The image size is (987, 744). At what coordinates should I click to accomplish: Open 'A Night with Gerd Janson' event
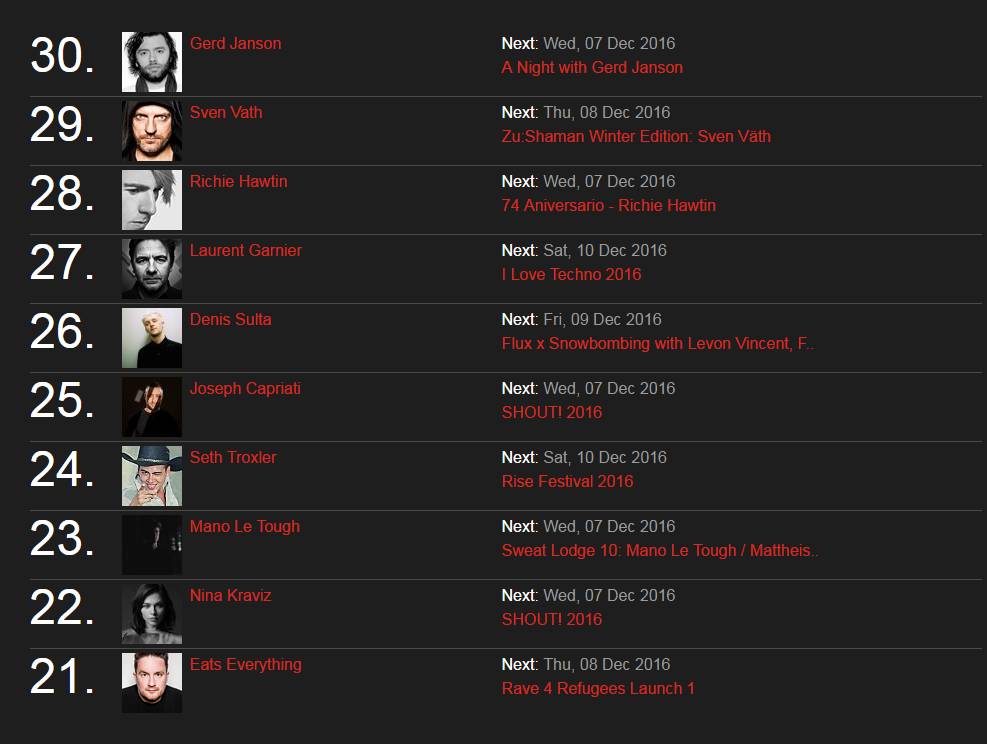click(x=592, y=67)
